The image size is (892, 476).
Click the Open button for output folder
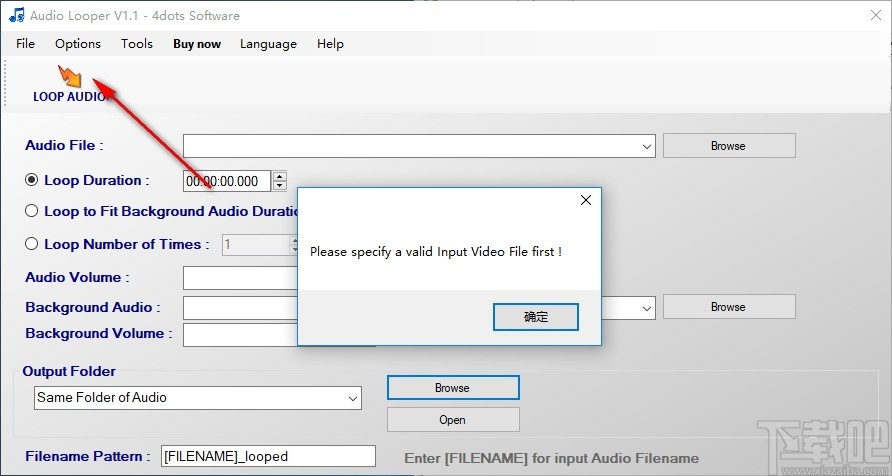click(x=453, y=420)
